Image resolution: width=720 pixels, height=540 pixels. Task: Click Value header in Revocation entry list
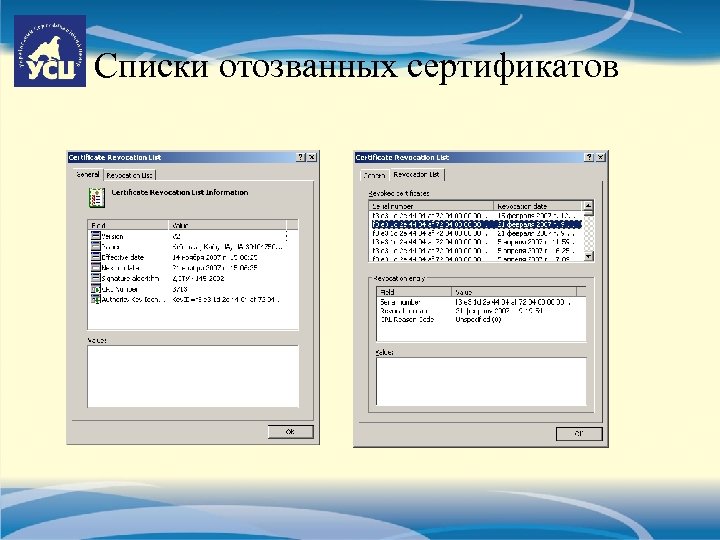(x=514, y=292)
